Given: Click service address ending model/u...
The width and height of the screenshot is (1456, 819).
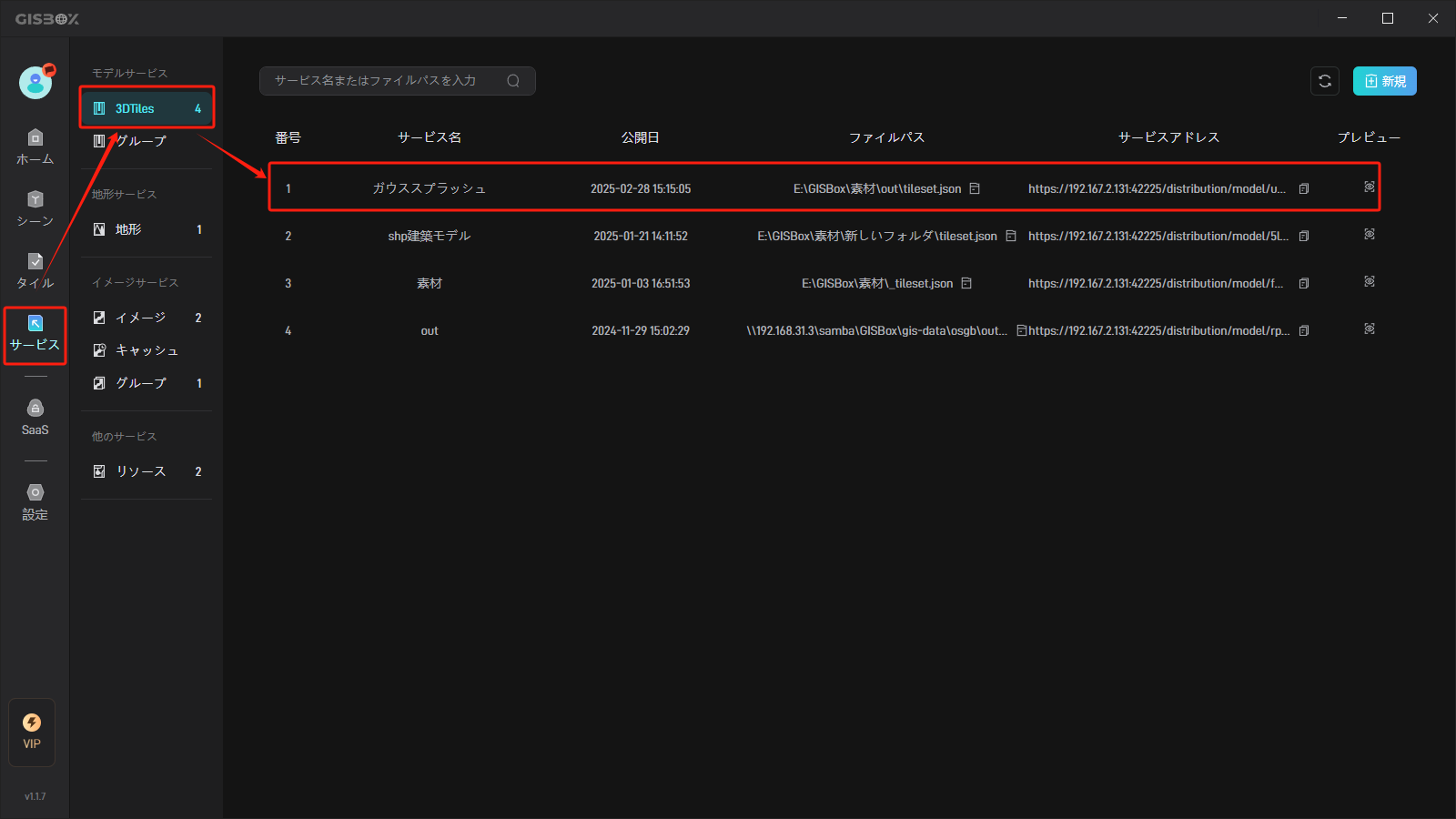Looking at the screenshot, I should coord(1158,188).
